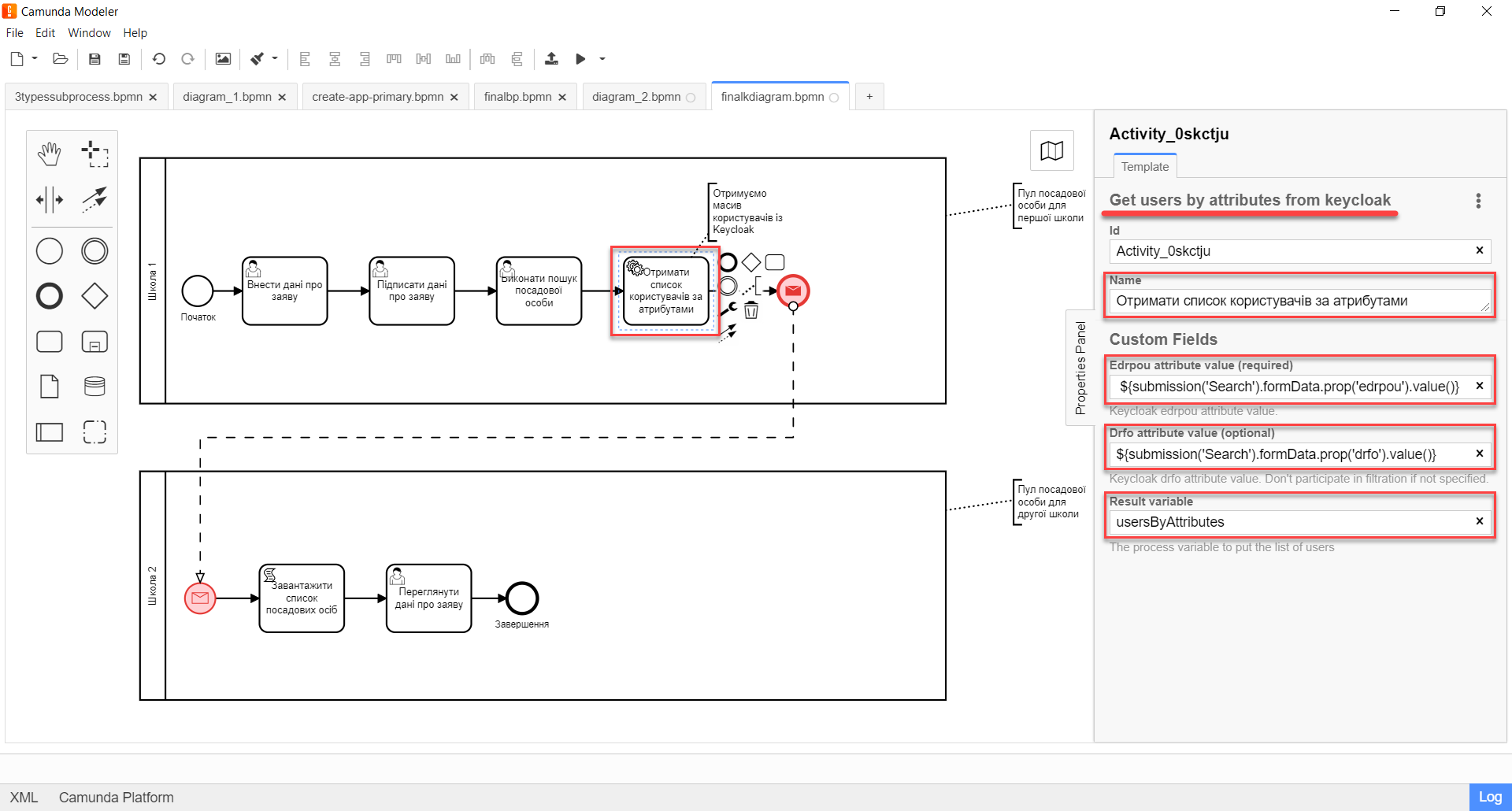Open the start instance dropdown arrow
Screen dimensions: 1512x811
[602, 58]
